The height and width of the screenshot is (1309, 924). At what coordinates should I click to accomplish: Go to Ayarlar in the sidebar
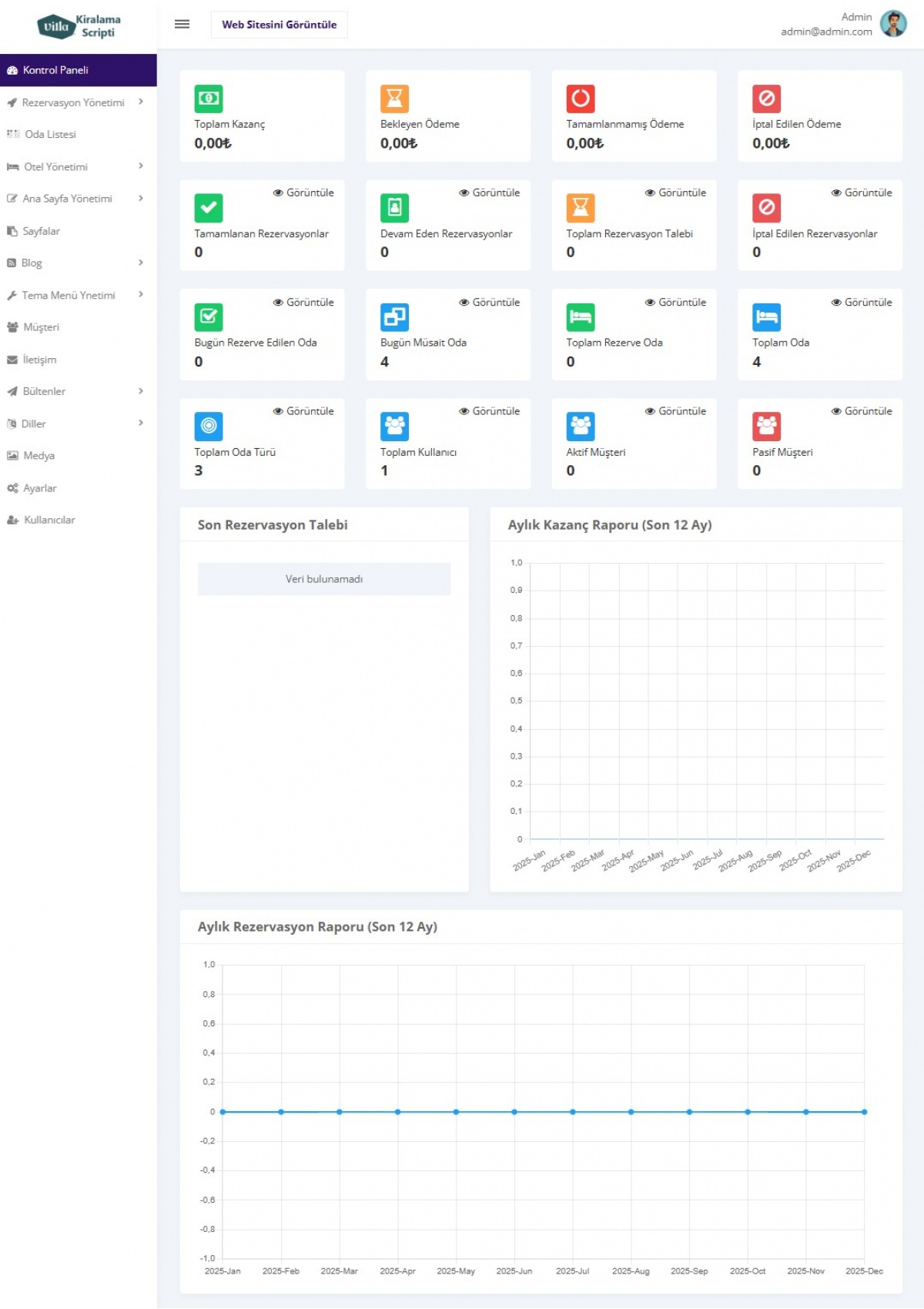point(40,488)
